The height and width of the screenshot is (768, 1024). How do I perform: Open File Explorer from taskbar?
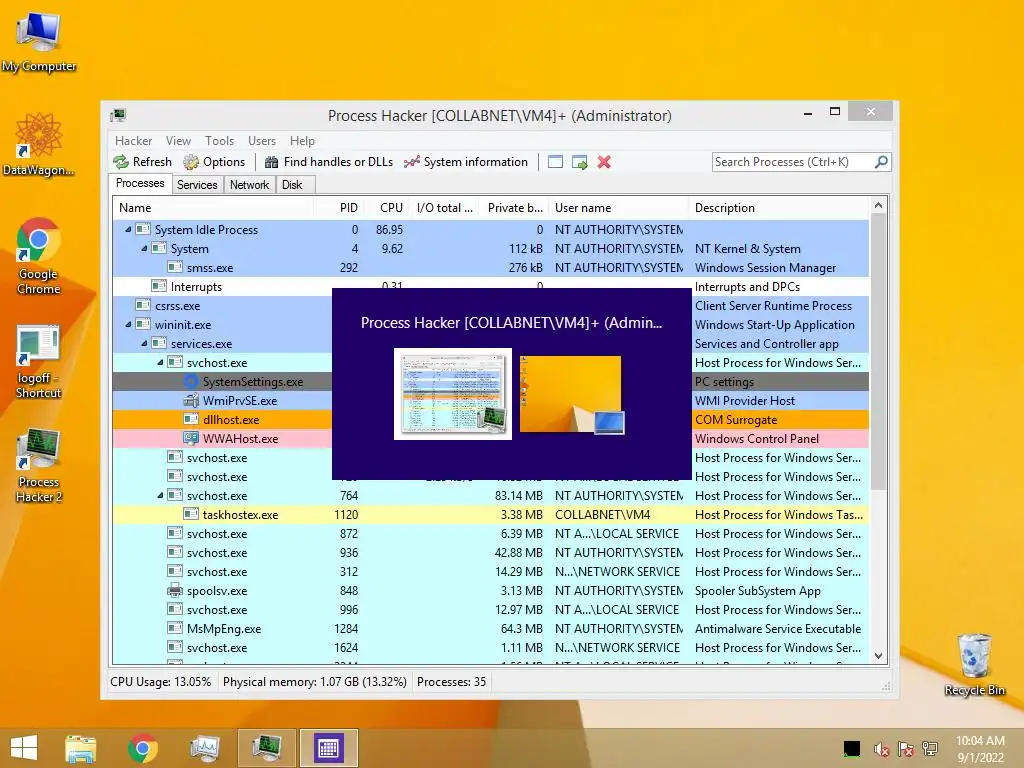[80, 748]
